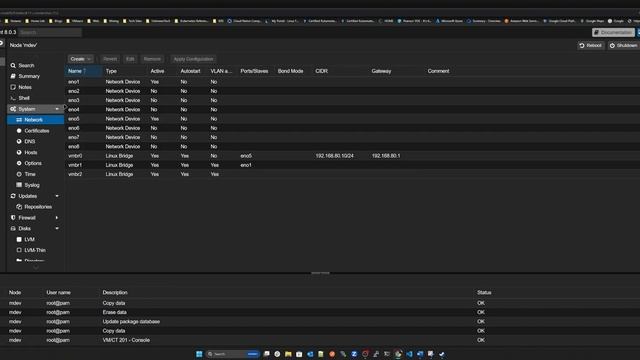Click Apply Configuration button
Viewport: 640px width, 360px height.
[x=193, y=59]
